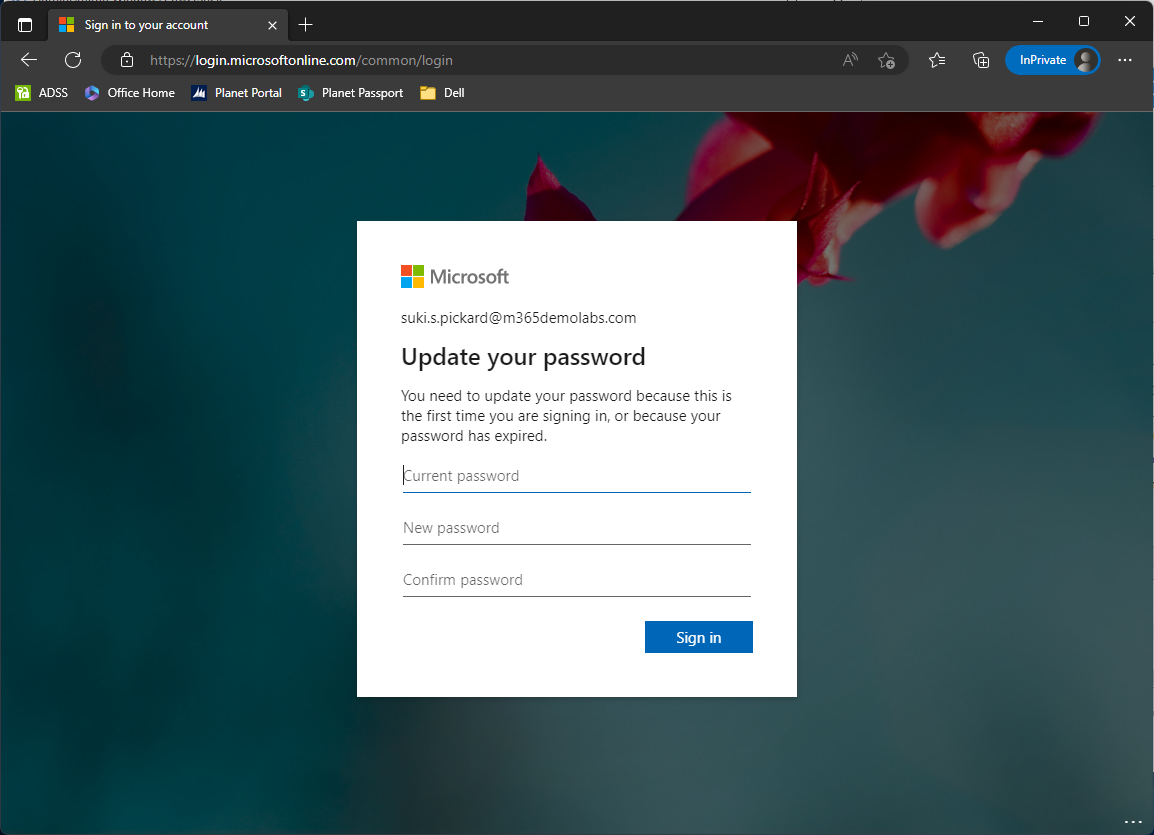
Task: Open a new tab
Action: [x=306, y=24]
